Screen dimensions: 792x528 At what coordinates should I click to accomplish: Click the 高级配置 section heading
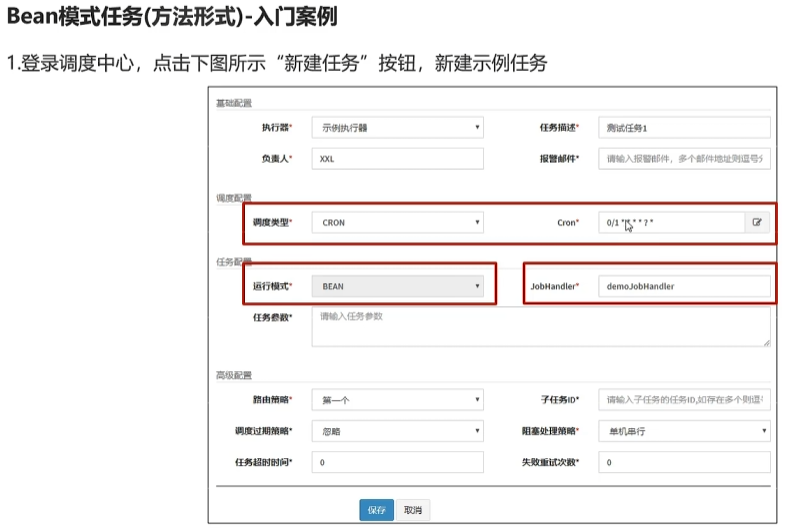(234, 375)
